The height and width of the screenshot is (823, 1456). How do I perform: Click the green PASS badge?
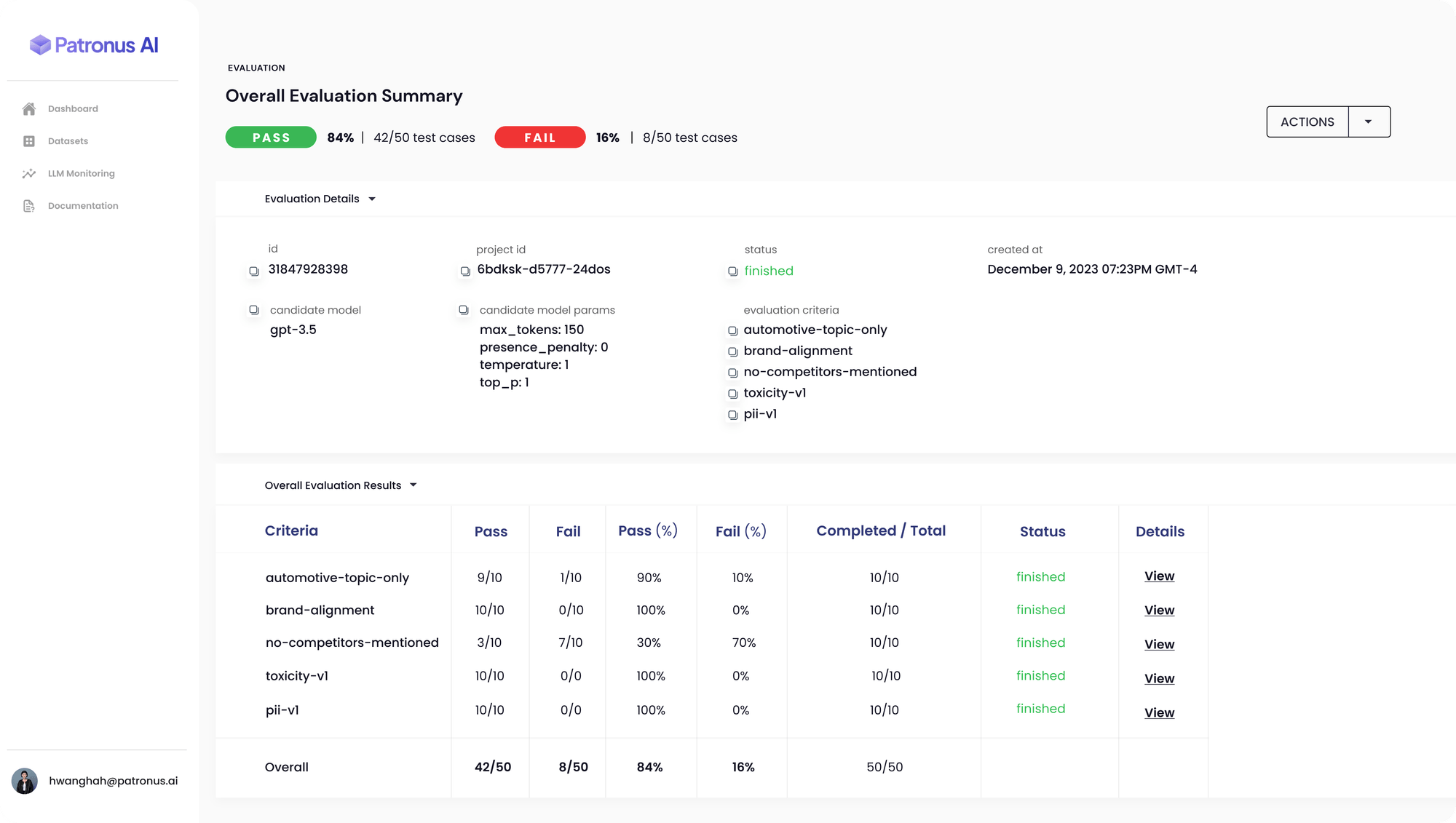(x=271, y=137)
